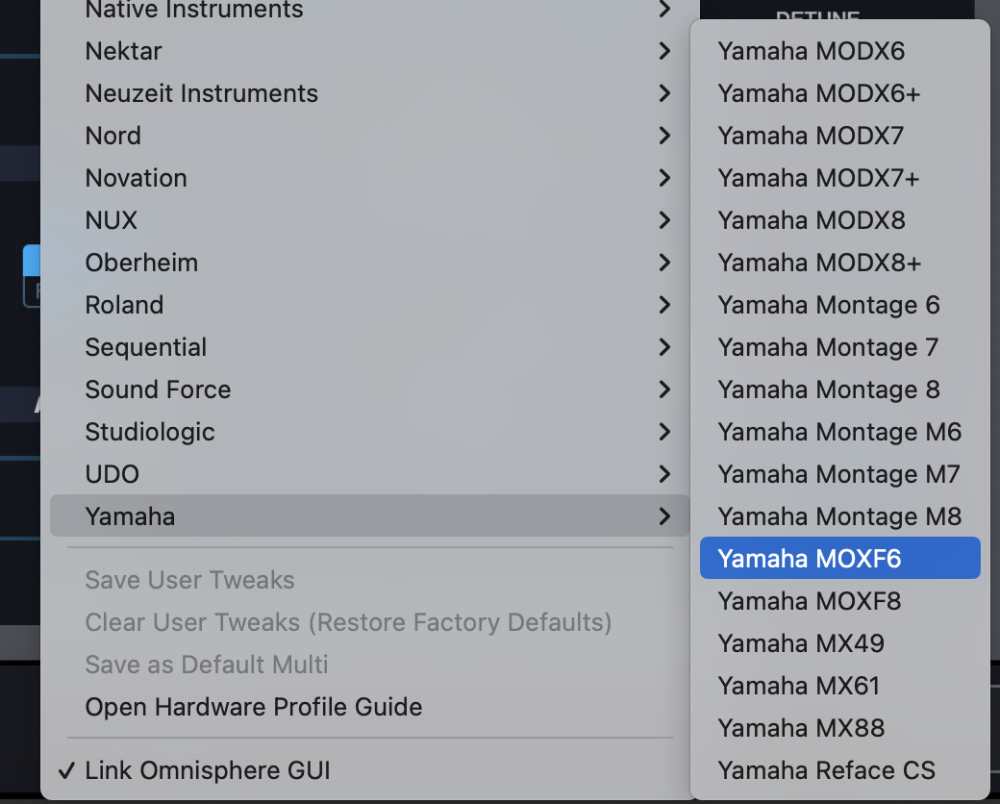
Task: Open Hardware Profile Guide
Action: tap(253, 707)
